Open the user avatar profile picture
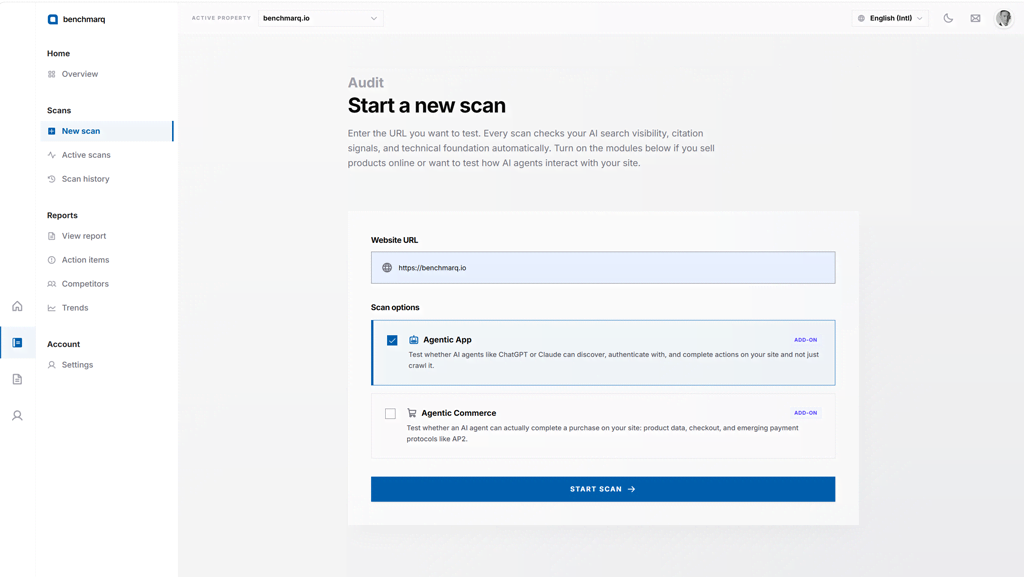Screen dimensions: 1024x577 1003,18
